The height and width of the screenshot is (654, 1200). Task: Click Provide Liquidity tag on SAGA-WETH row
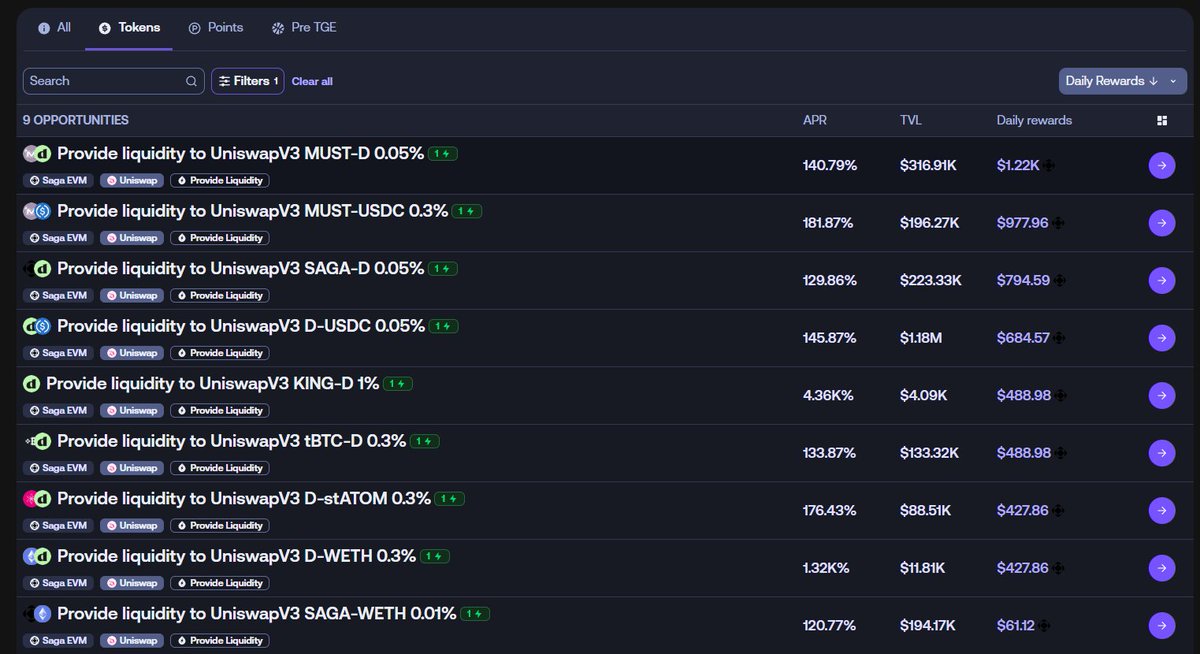click(219, 641)
